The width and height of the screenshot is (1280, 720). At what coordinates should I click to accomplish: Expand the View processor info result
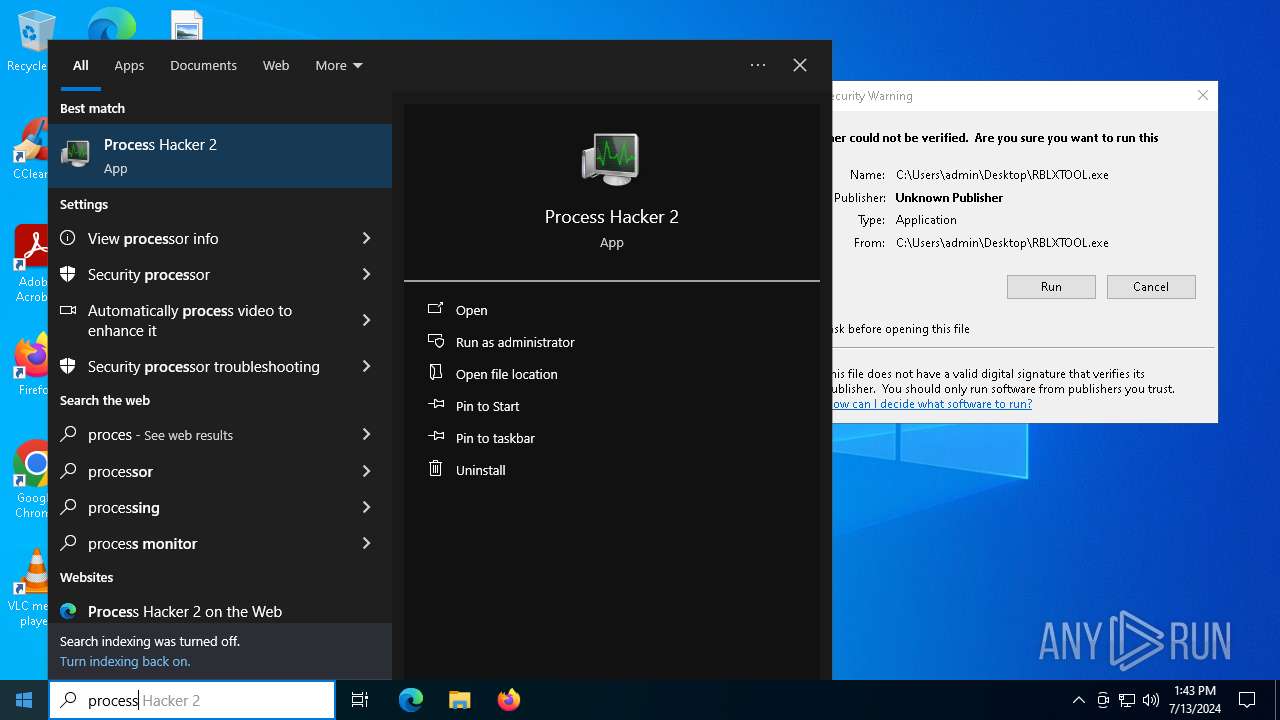(366, 238)
